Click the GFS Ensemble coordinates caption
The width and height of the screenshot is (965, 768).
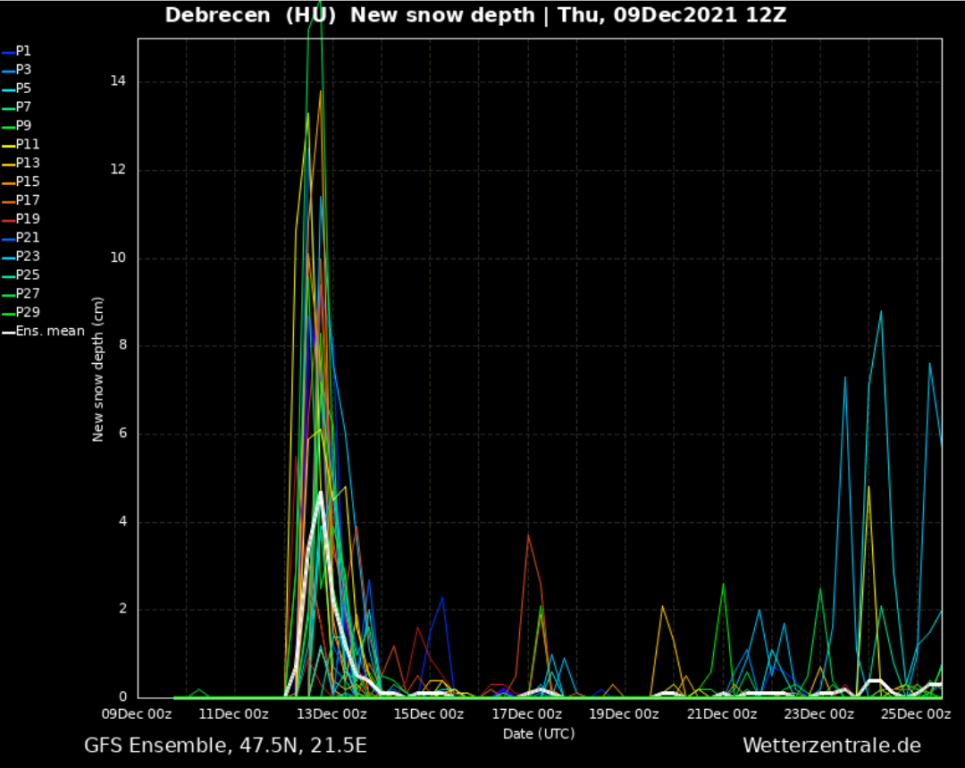click(x=225, y=746)
